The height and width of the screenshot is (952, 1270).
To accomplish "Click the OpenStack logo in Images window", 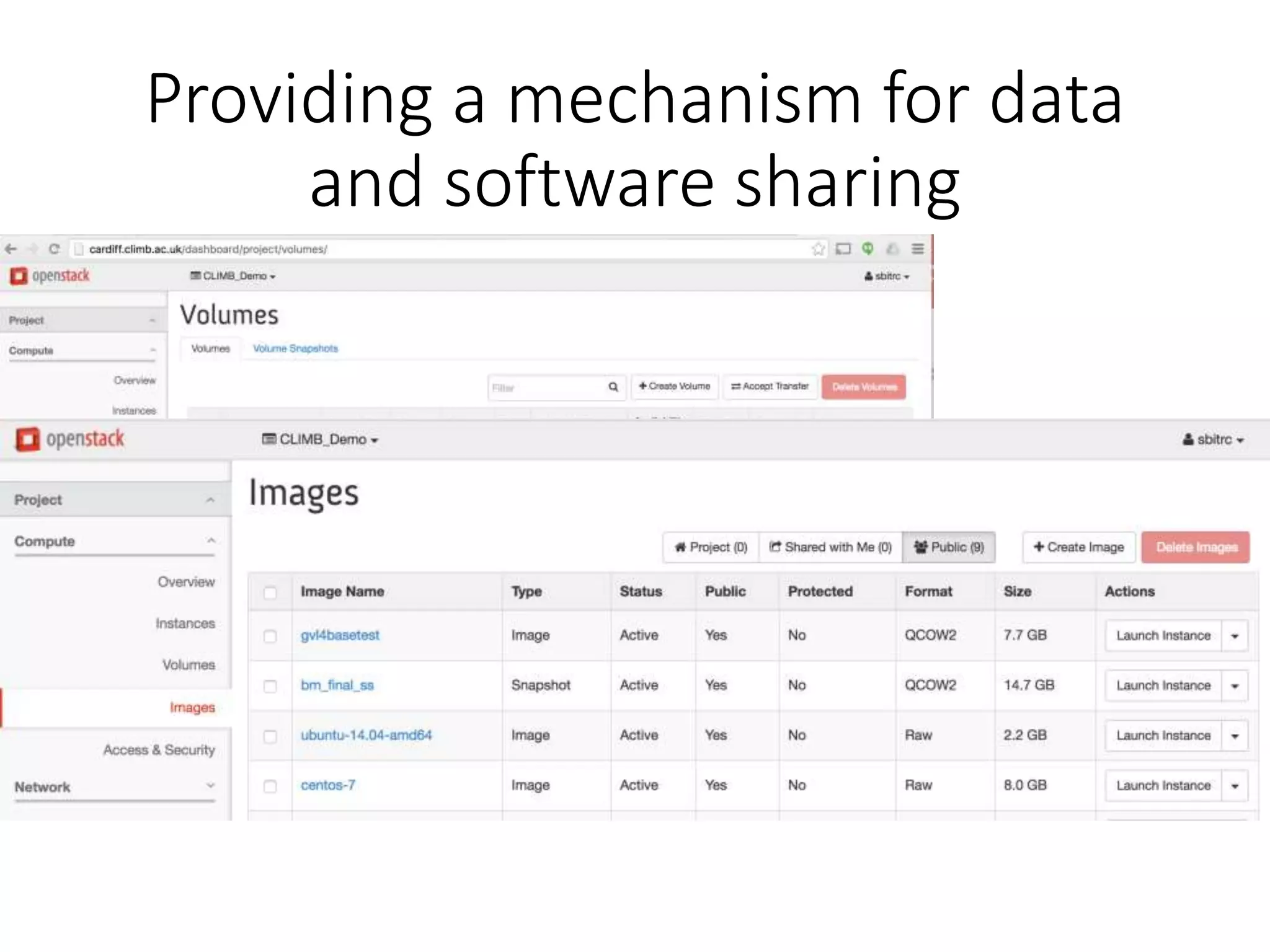I will click(x=69, y=439).
